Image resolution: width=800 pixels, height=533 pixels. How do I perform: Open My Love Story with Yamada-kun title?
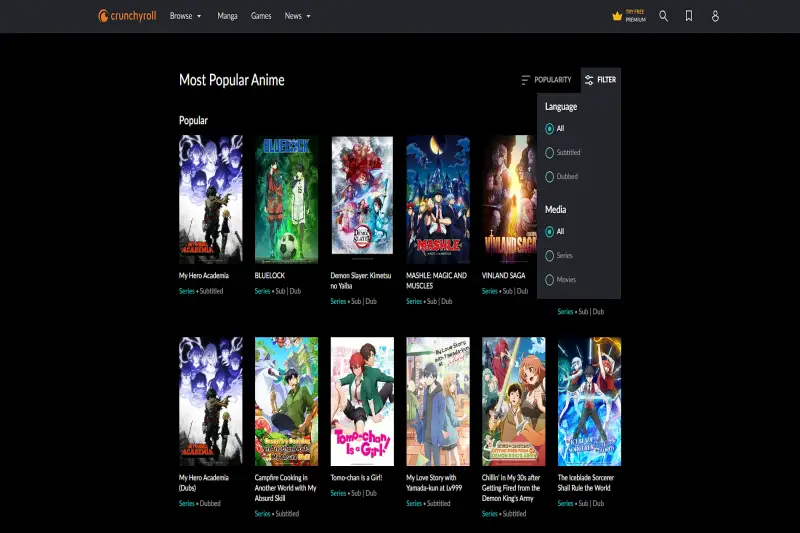(x=434, y=483)
